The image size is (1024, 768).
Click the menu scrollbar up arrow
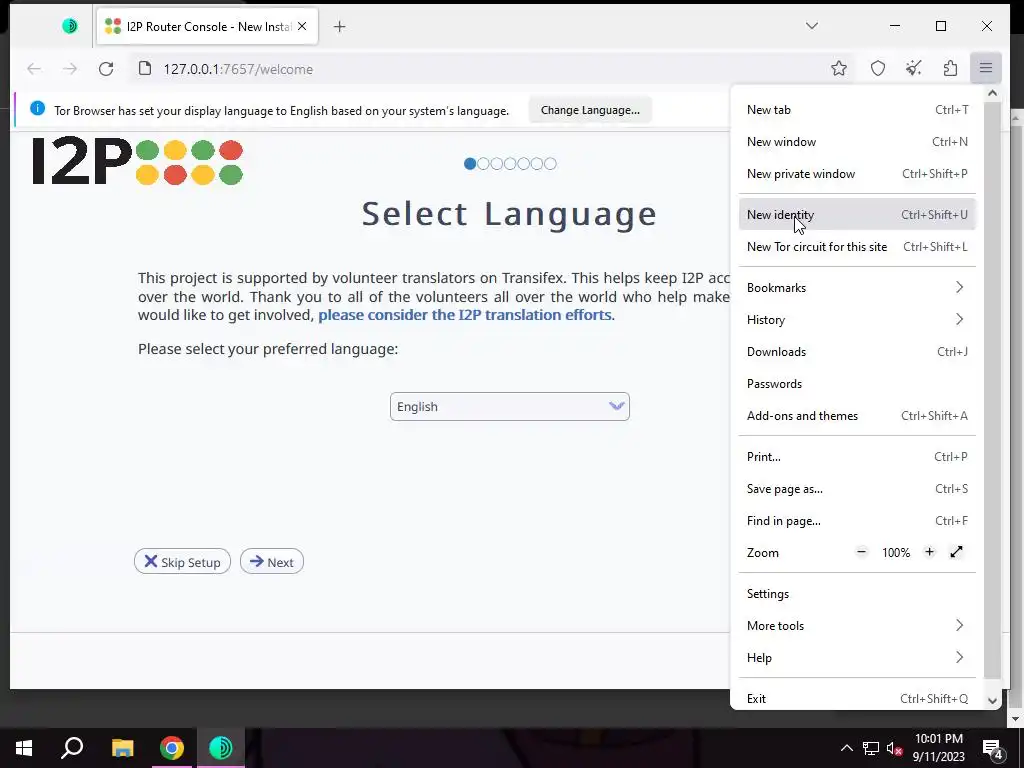[993, 93]
